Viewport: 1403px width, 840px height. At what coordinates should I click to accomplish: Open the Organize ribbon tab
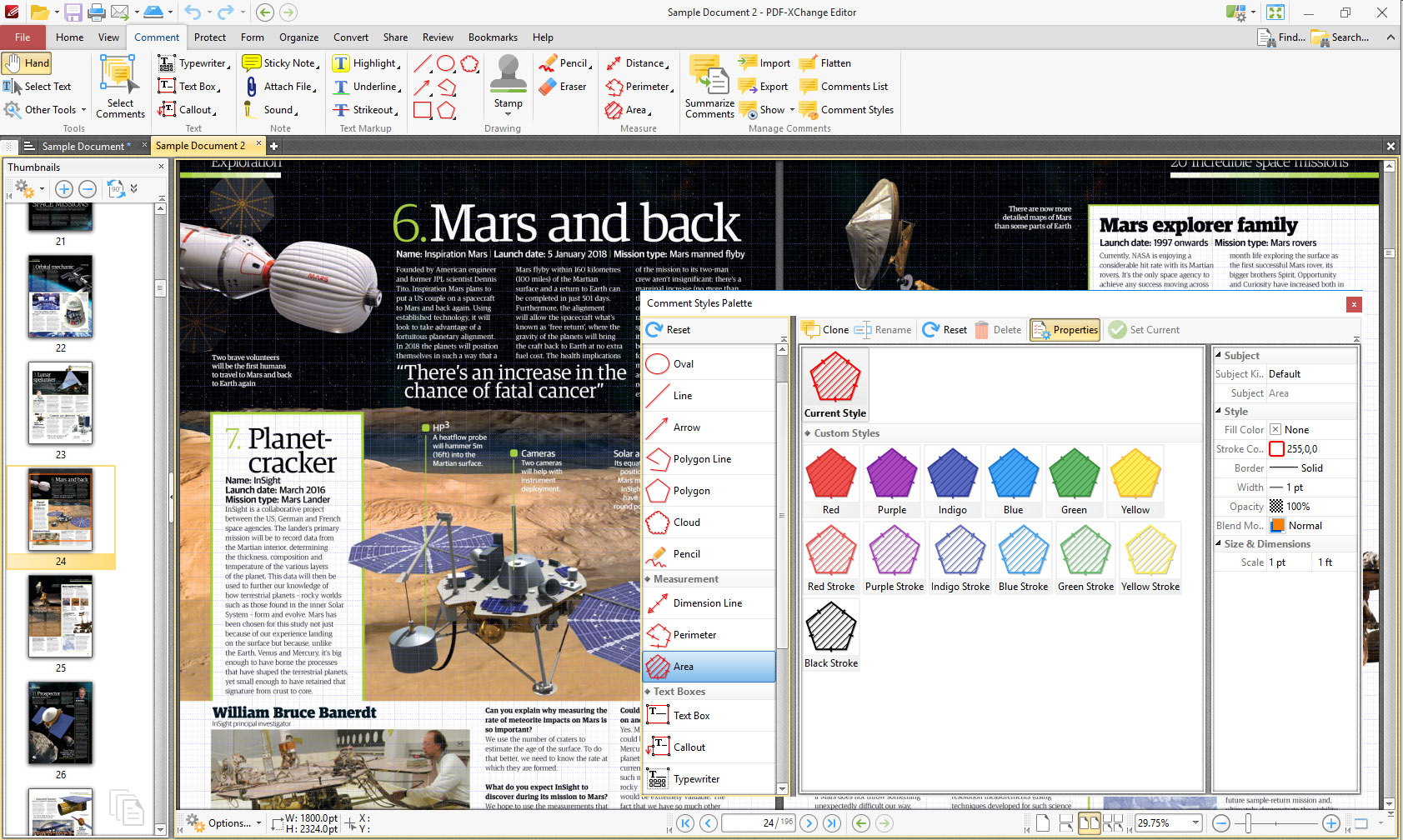pyautogui.click(x=298, y=37)
